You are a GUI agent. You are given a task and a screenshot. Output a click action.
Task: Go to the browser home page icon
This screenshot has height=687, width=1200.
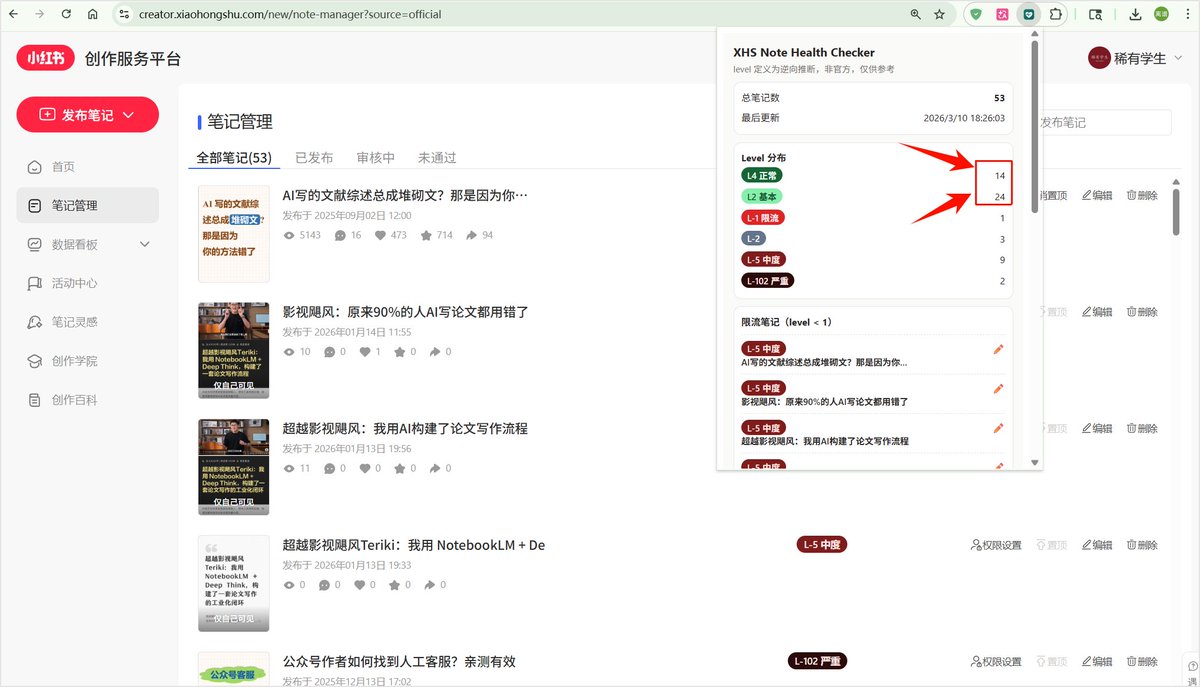coord(92,14)
